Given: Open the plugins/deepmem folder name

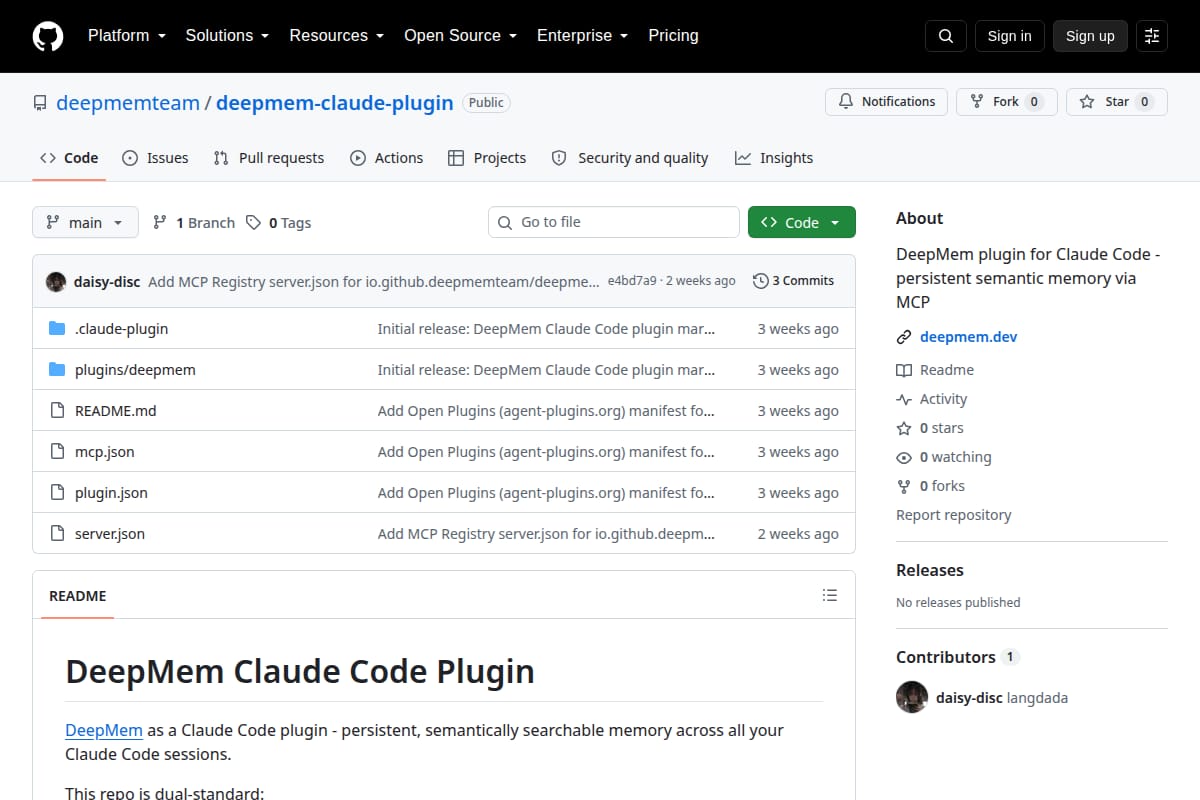Looking at the screenshot, I should point(135,370).
